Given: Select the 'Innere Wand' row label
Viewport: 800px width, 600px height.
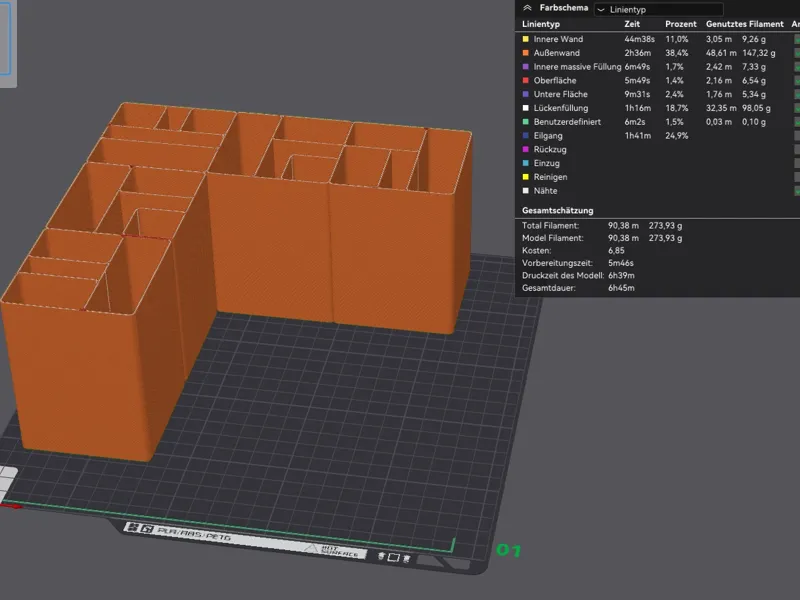Looking at the screenshot, I should pos(558,39).
